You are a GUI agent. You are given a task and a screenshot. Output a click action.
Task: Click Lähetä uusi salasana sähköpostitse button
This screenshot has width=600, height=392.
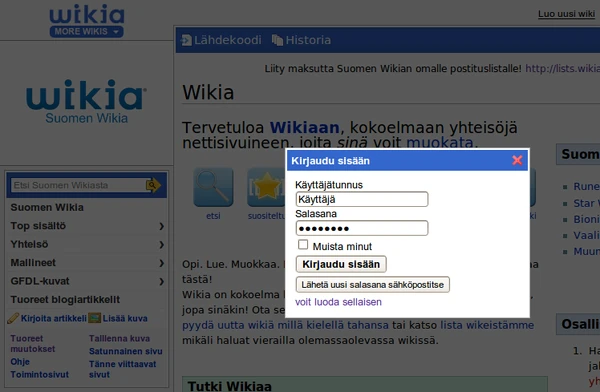[x=372, y=284]
